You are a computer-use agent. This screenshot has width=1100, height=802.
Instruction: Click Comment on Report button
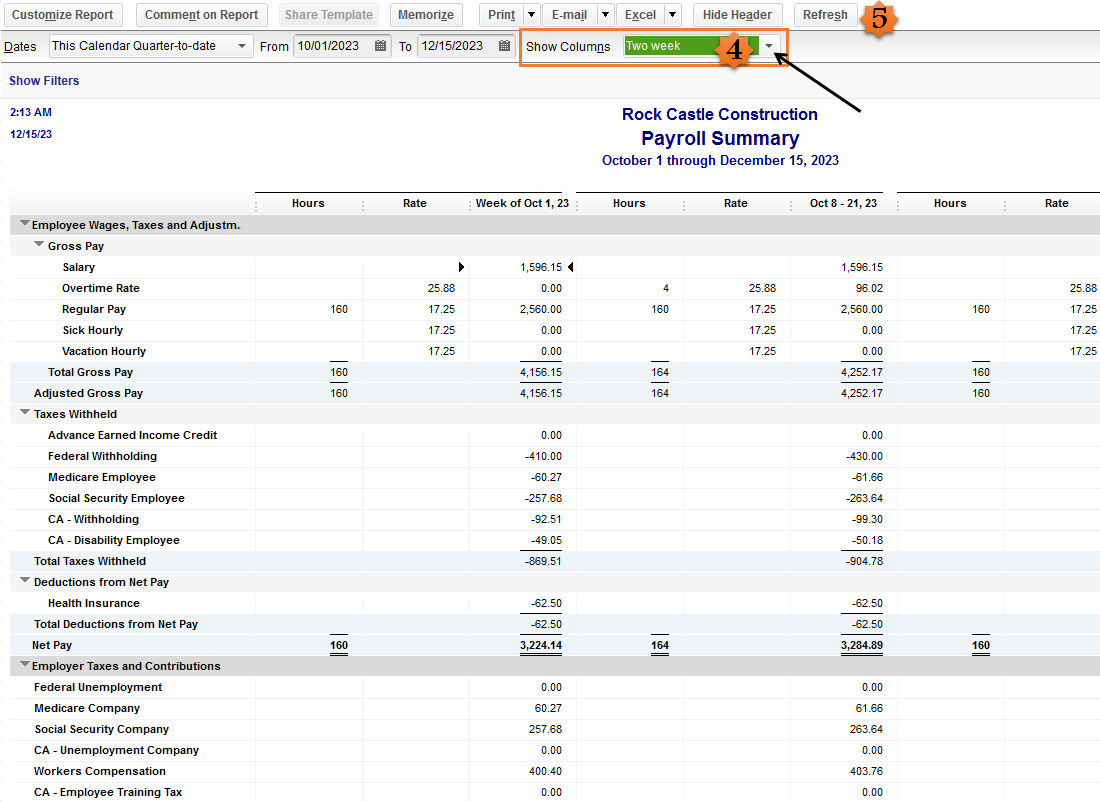coord(201,15)
